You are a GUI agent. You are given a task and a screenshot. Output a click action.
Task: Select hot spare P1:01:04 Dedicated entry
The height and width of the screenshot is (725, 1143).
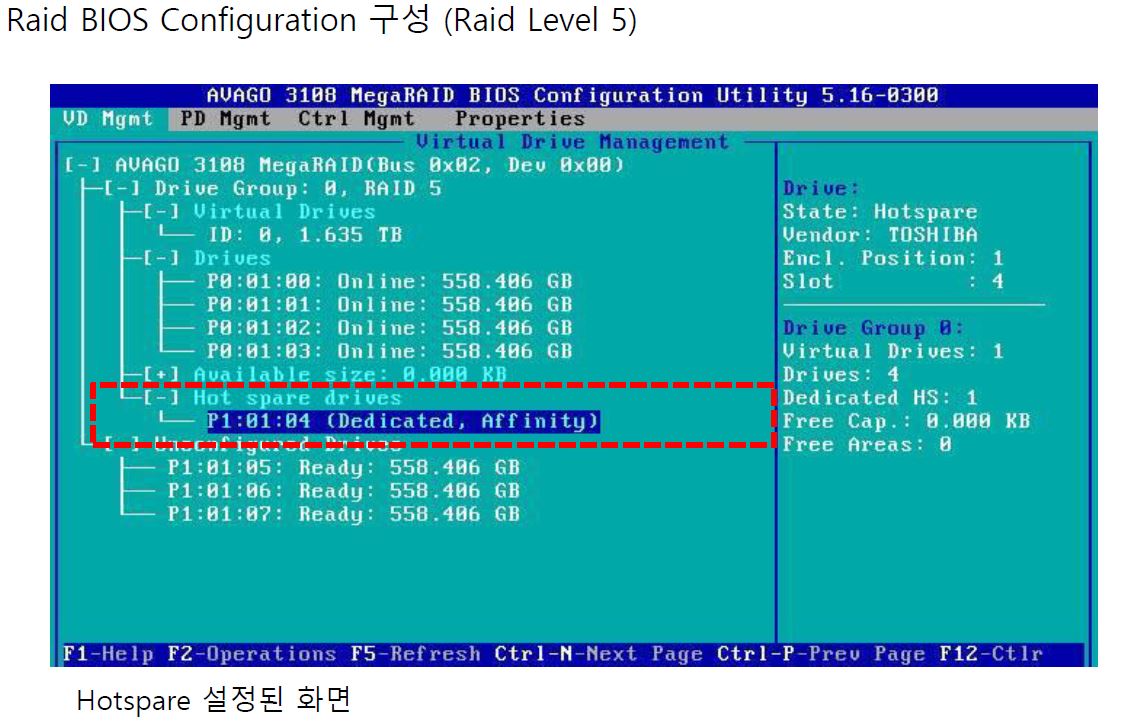pyautogui.click(x=403, y=421)
